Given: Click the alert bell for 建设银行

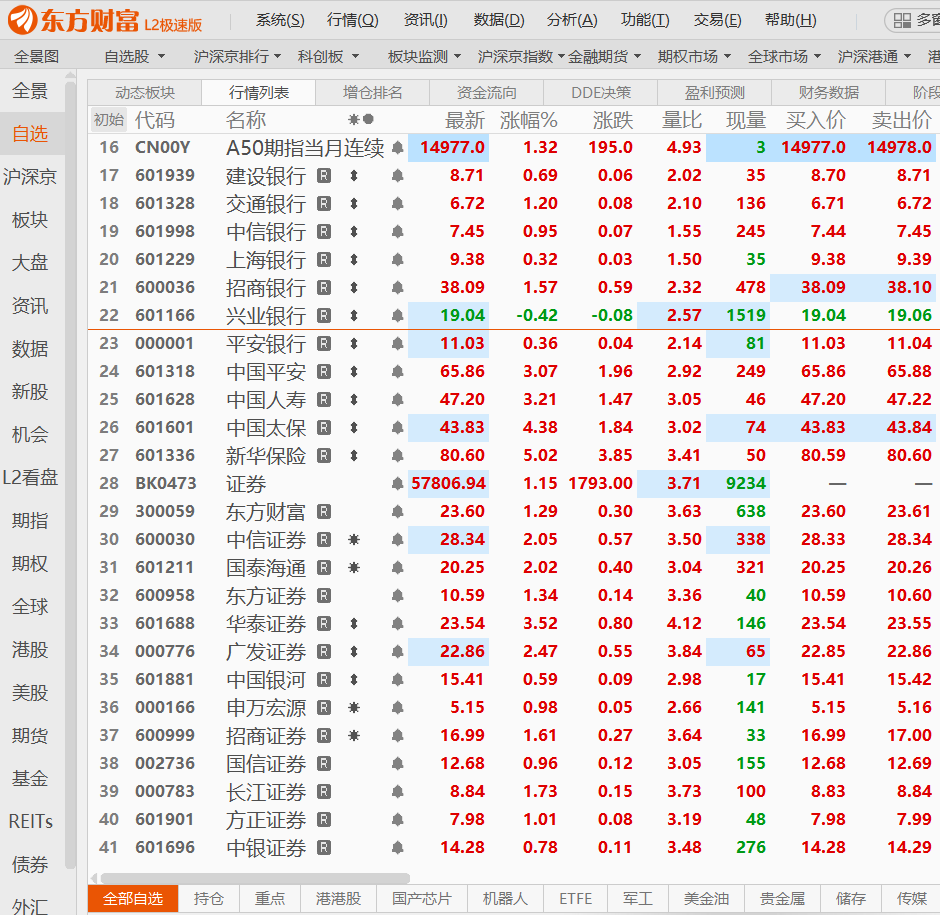Looking at the screenshot, I should (397, 176).
